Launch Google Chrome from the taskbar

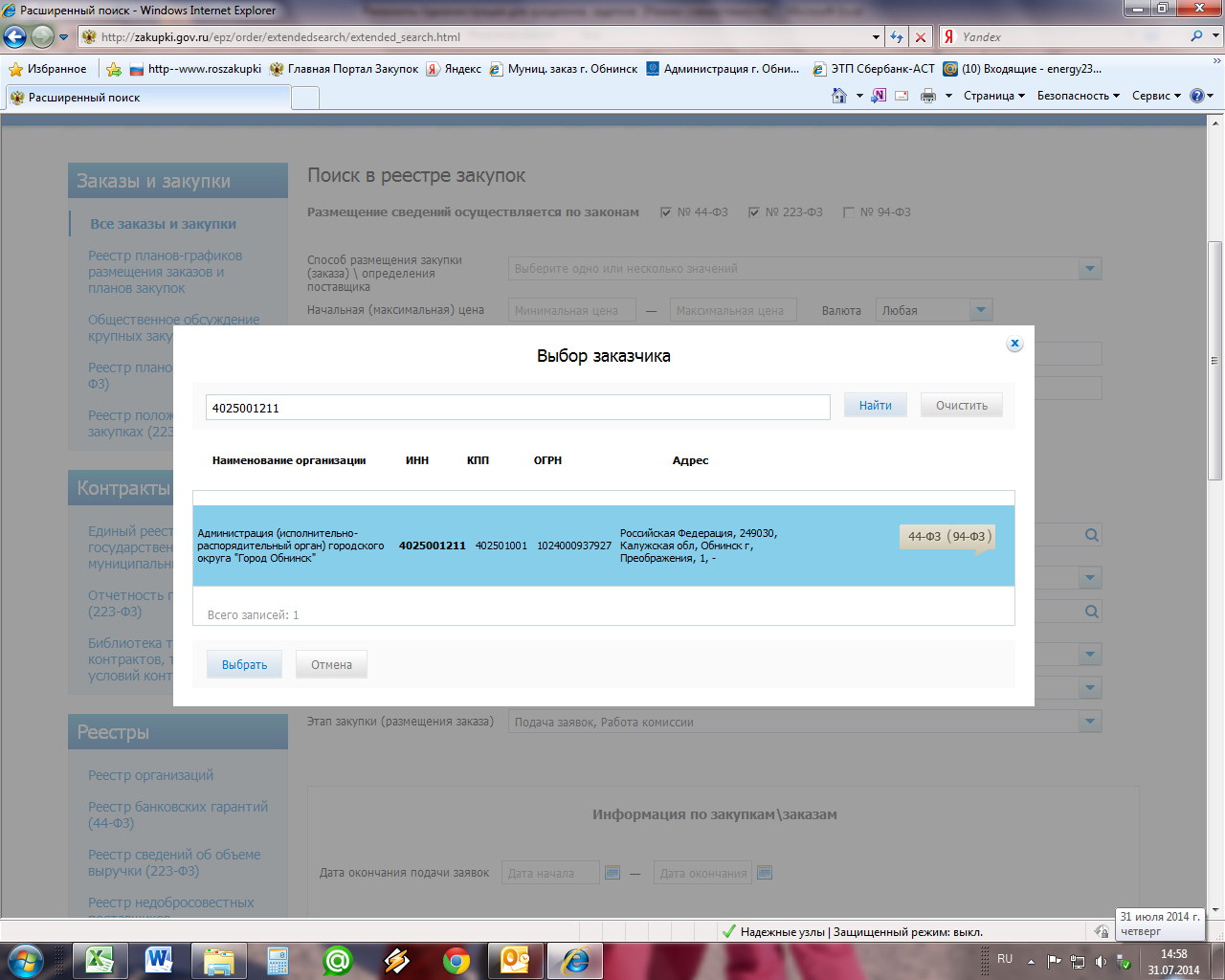tap(457, 959)
